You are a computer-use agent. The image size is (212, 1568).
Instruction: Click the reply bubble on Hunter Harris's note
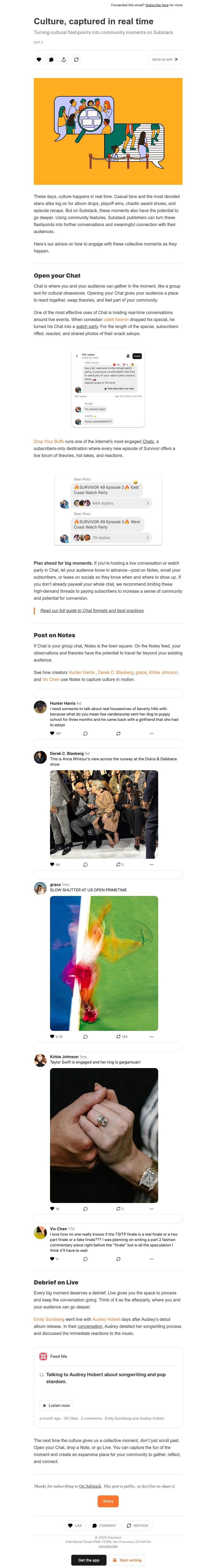[x=85, y=734]
